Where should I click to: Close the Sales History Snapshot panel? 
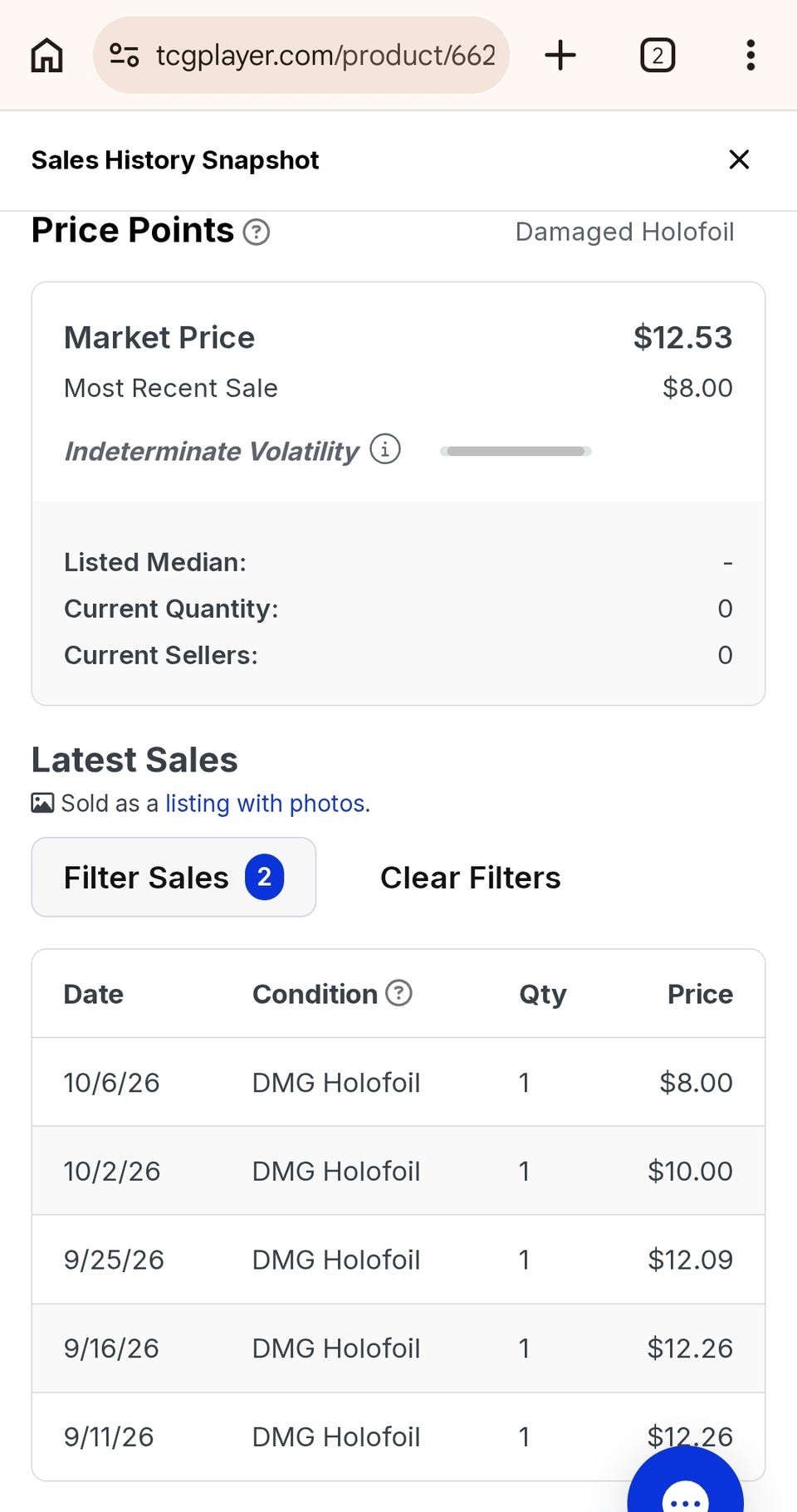click(x=739, y=159)
